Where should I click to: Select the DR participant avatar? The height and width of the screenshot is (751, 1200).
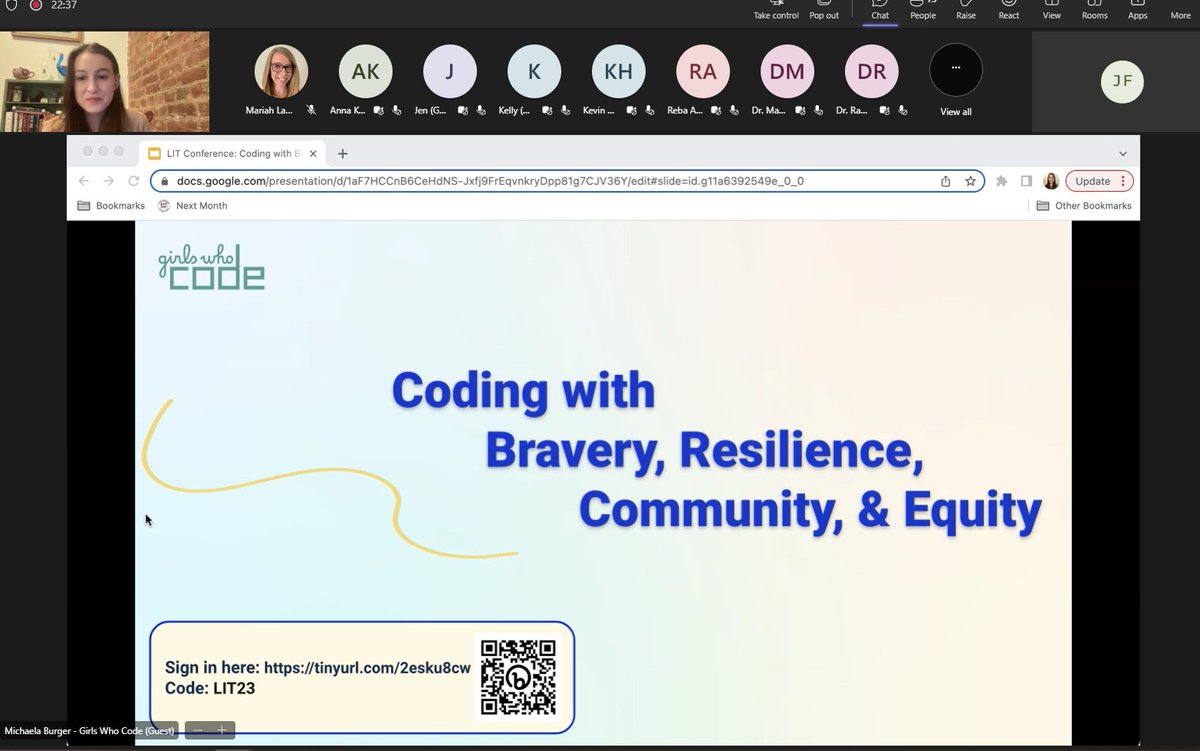[871, 71]
